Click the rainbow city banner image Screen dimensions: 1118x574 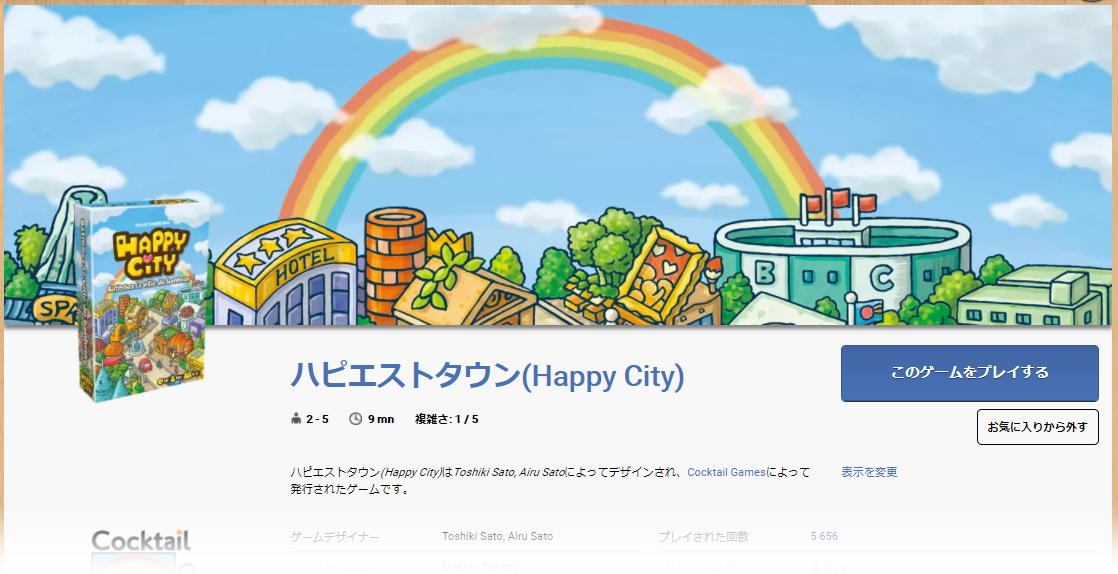click(x=559, y=165)
